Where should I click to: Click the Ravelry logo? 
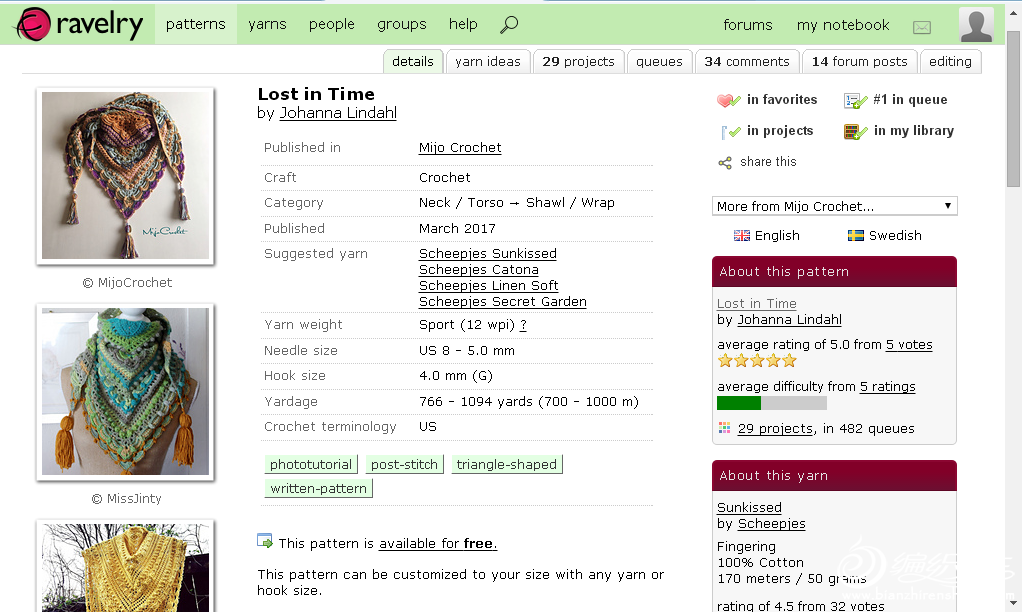(x=80, y=25)
